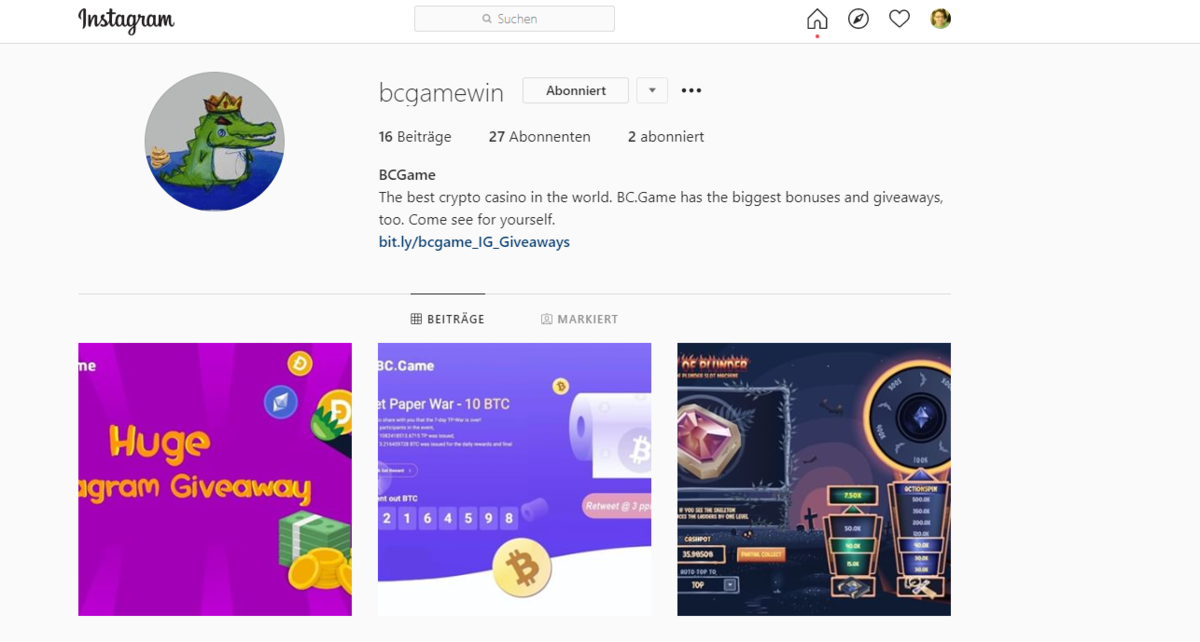This screenshot has height=642, width=1200.
Task: Open the slot machine game post
Action: [814, 479]
